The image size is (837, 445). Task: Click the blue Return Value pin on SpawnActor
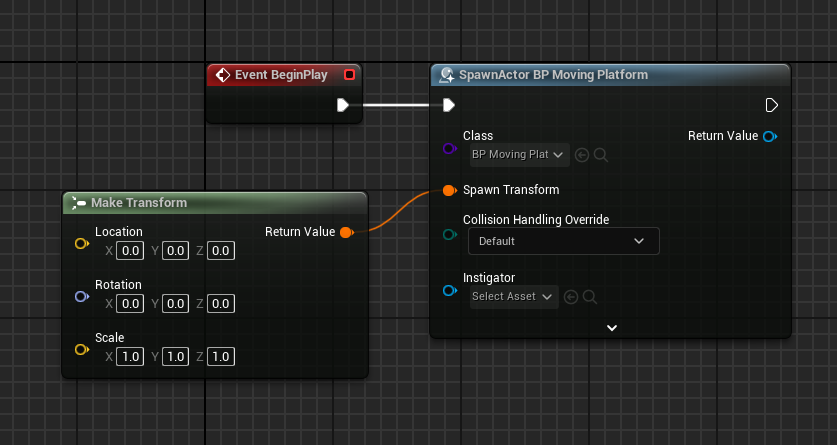click(x=770, y=137)
